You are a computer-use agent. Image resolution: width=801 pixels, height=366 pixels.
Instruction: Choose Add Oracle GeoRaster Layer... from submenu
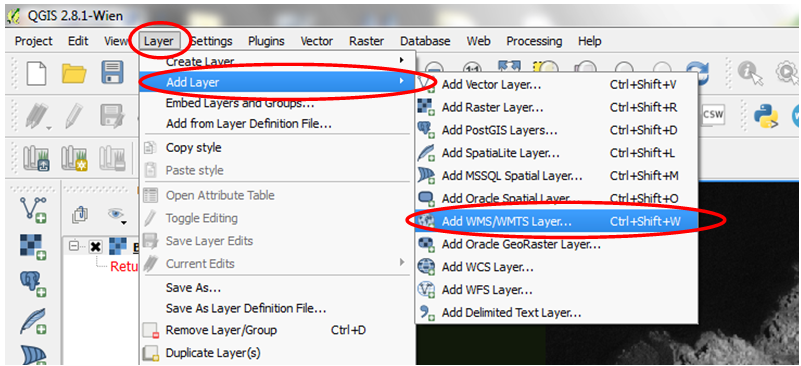[x=556, y=244]
